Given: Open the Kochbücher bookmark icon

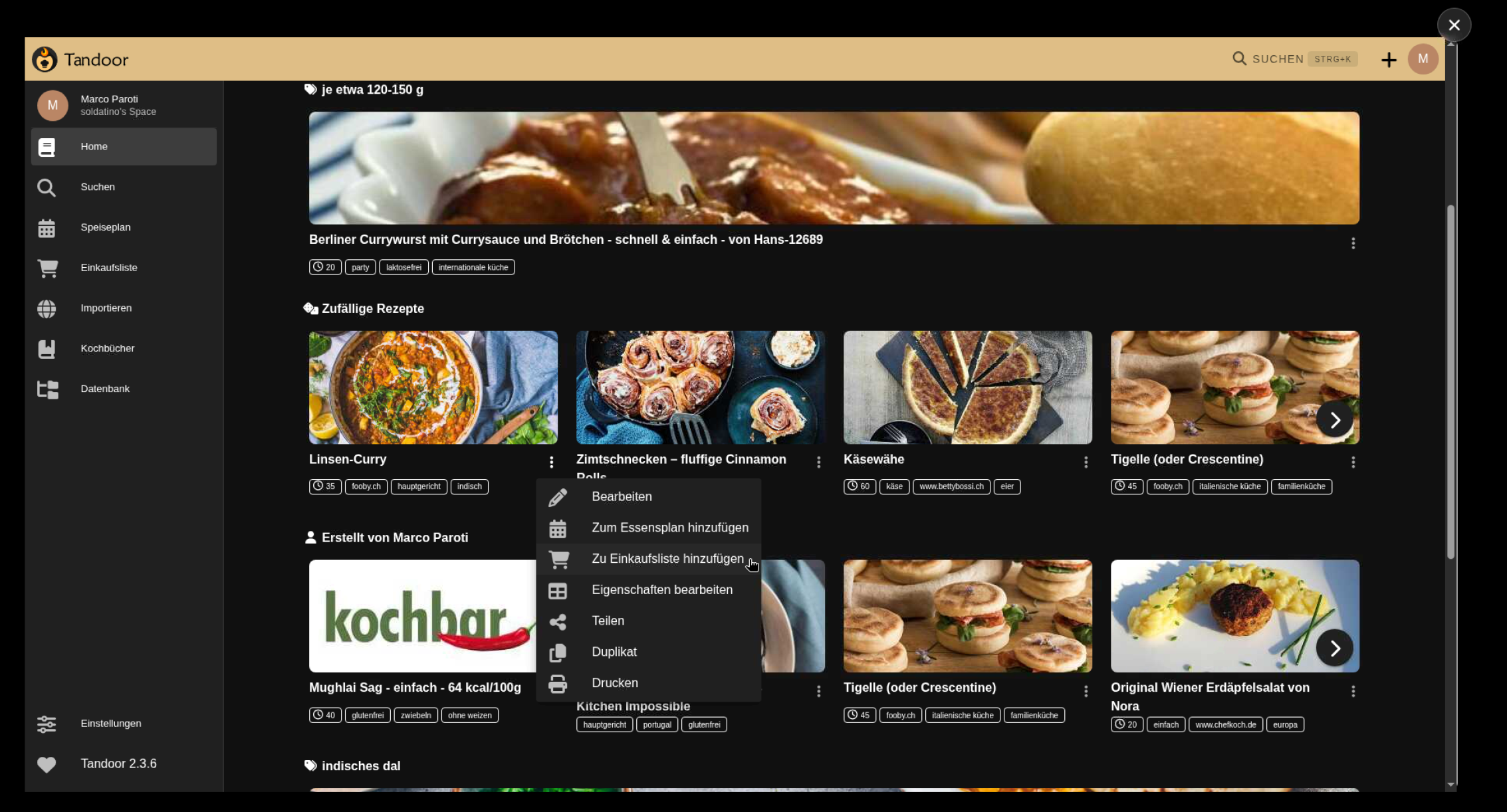Looking at the screenshot, I should tap(47, 349).
